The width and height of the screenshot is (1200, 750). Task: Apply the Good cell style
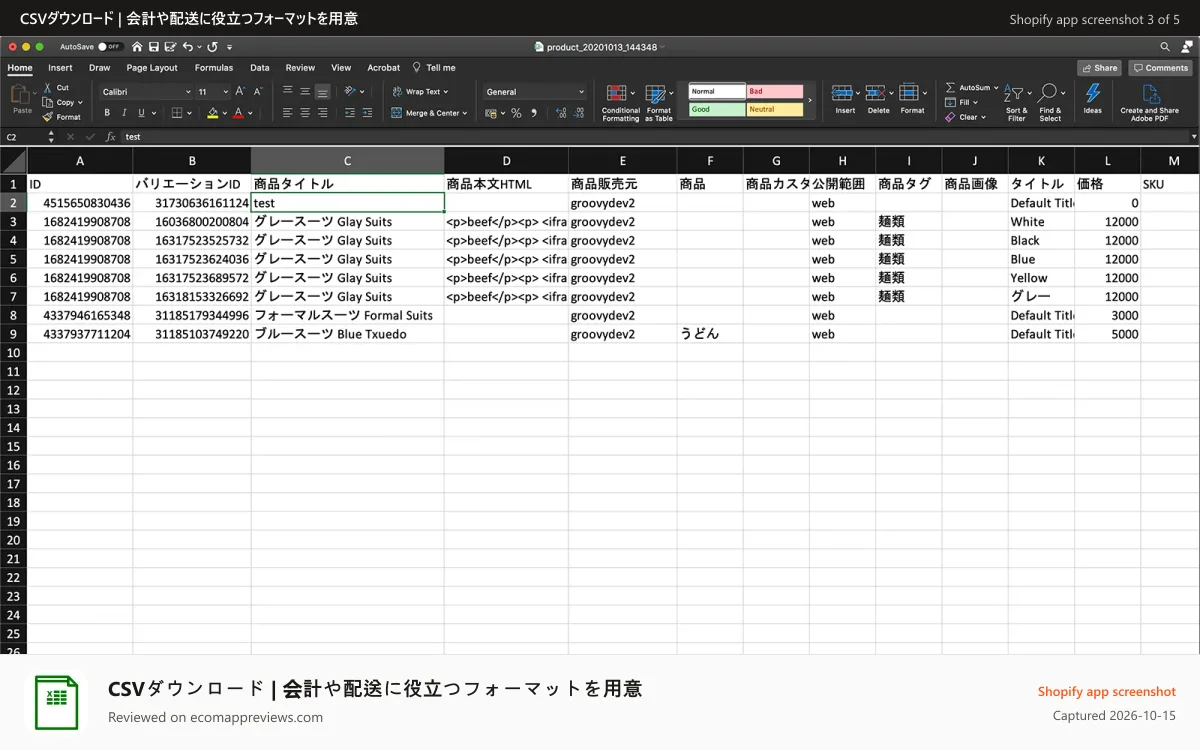[717, 109]
